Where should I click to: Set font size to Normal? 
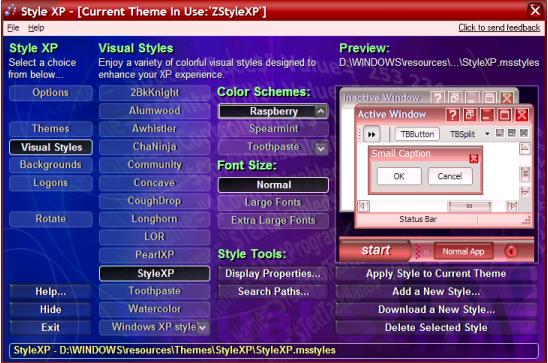click(273, 185)
